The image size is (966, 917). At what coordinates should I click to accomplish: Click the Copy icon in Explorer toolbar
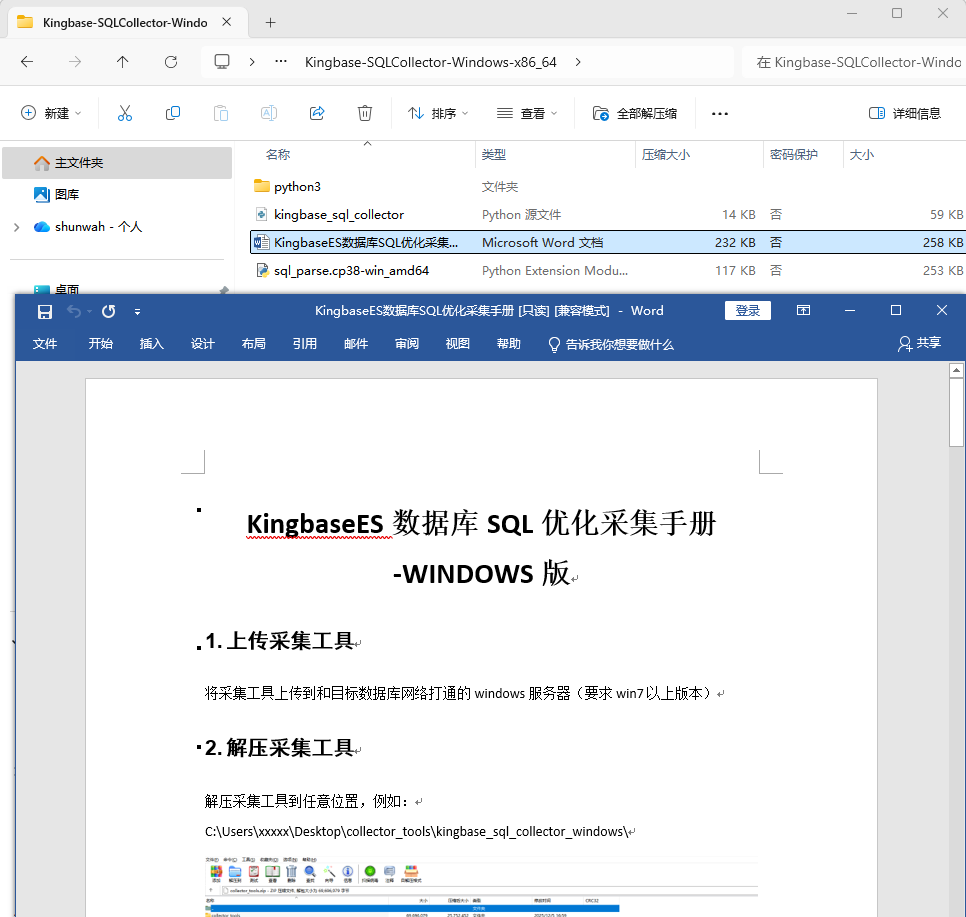172,113
